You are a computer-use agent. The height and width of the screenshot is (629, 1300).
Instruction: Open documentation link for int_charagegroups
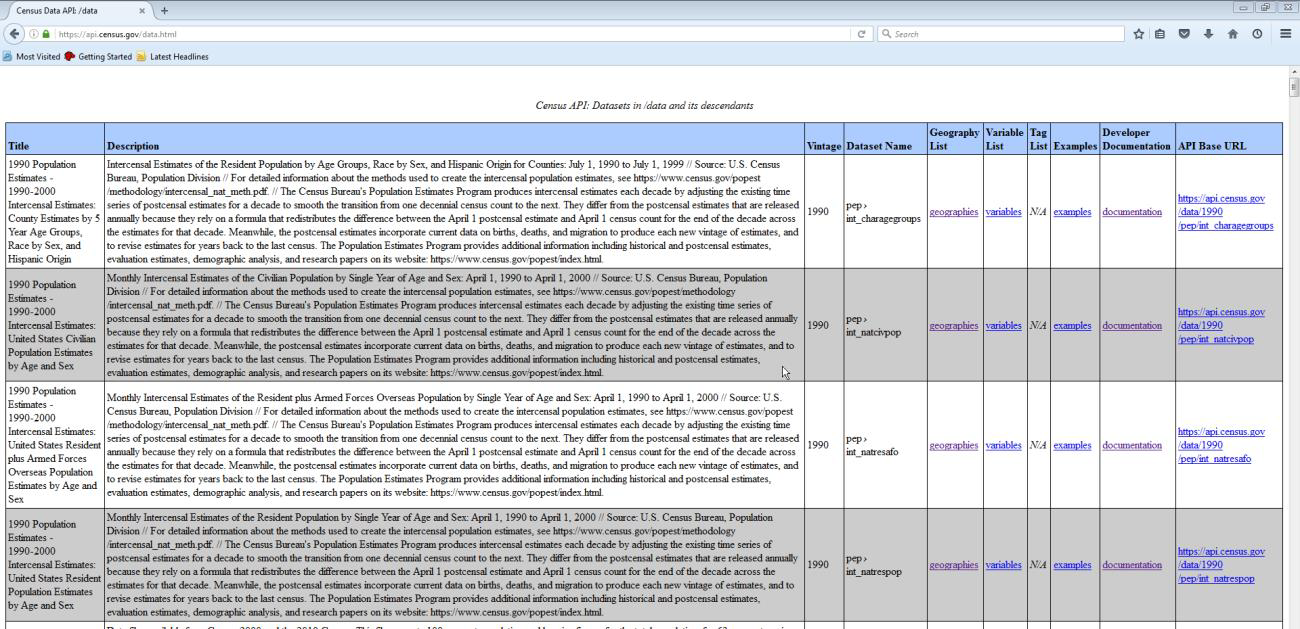click(x=1132, y=212)
